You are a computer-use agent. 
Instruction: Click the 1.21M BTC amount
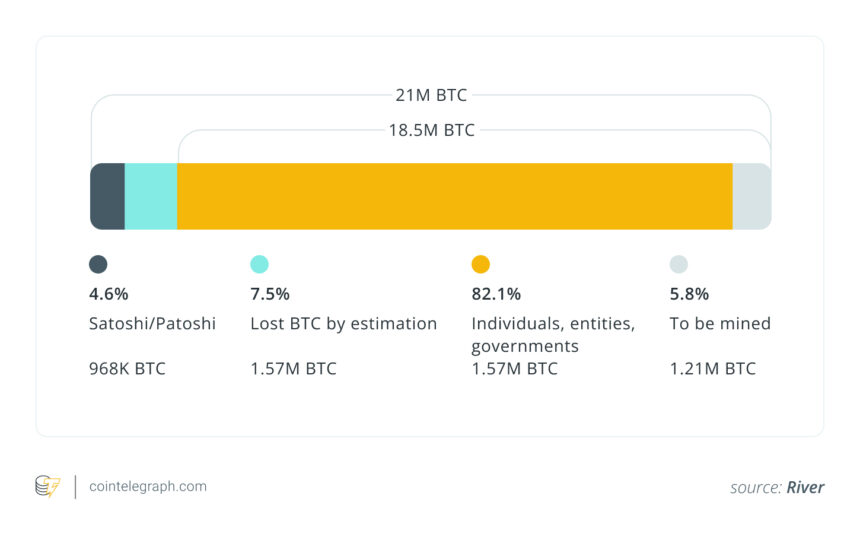pyautogui.click(x=712, y=369)
